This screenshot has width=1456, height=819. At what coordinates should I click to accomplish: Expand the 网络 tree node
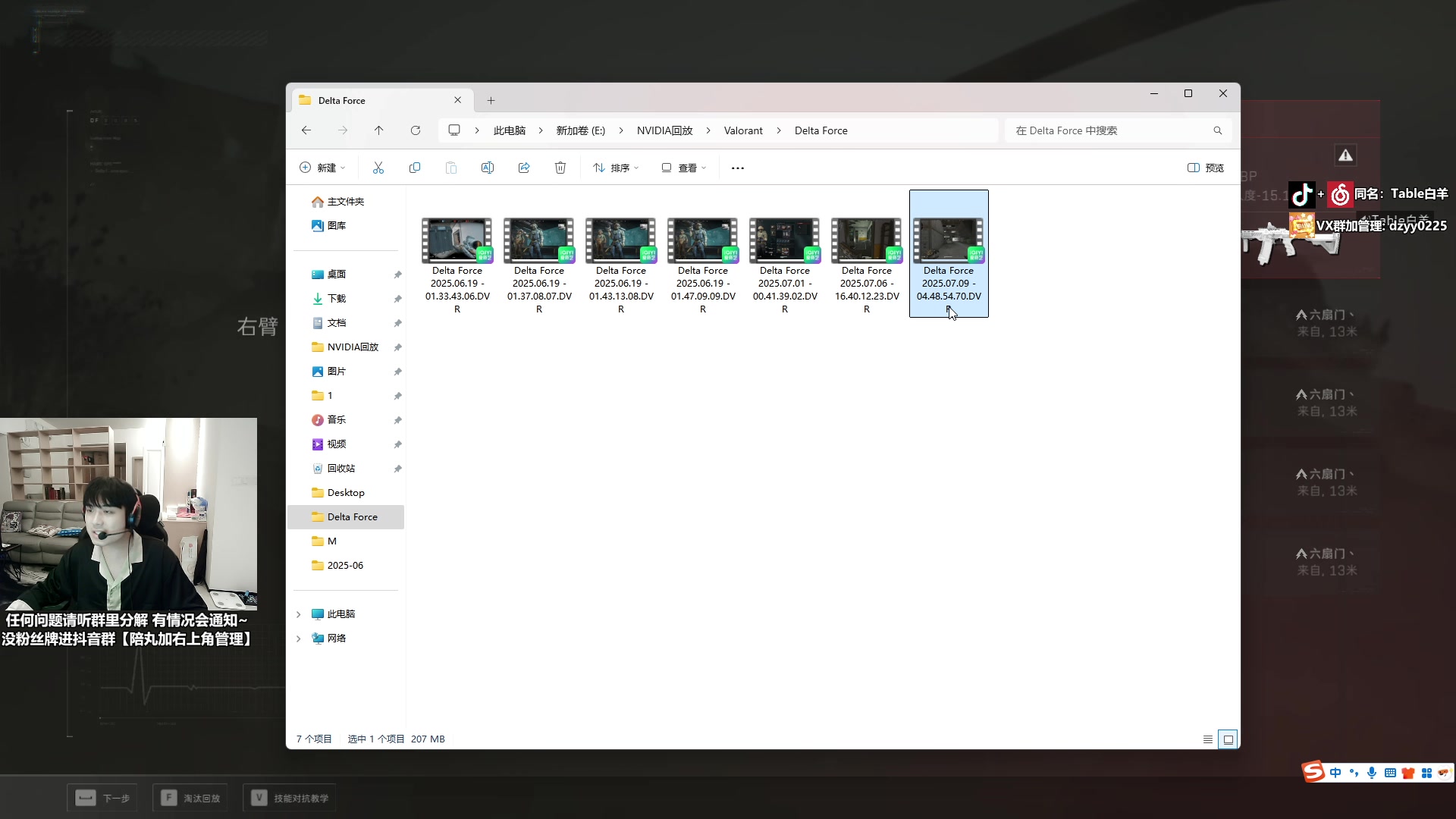(x=299, y=639)
